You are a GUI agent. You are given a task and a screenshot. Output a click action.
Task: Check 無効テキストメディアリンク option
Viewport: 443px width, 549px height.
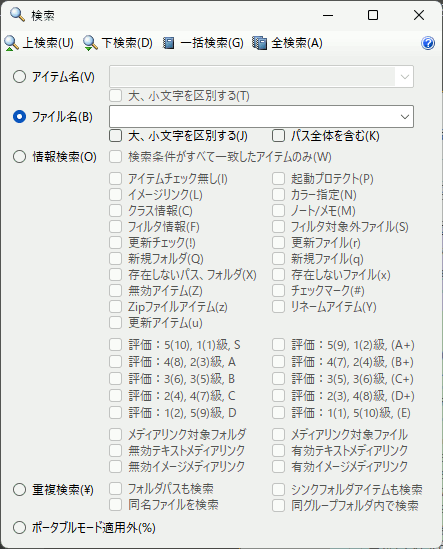coord(116,450)
